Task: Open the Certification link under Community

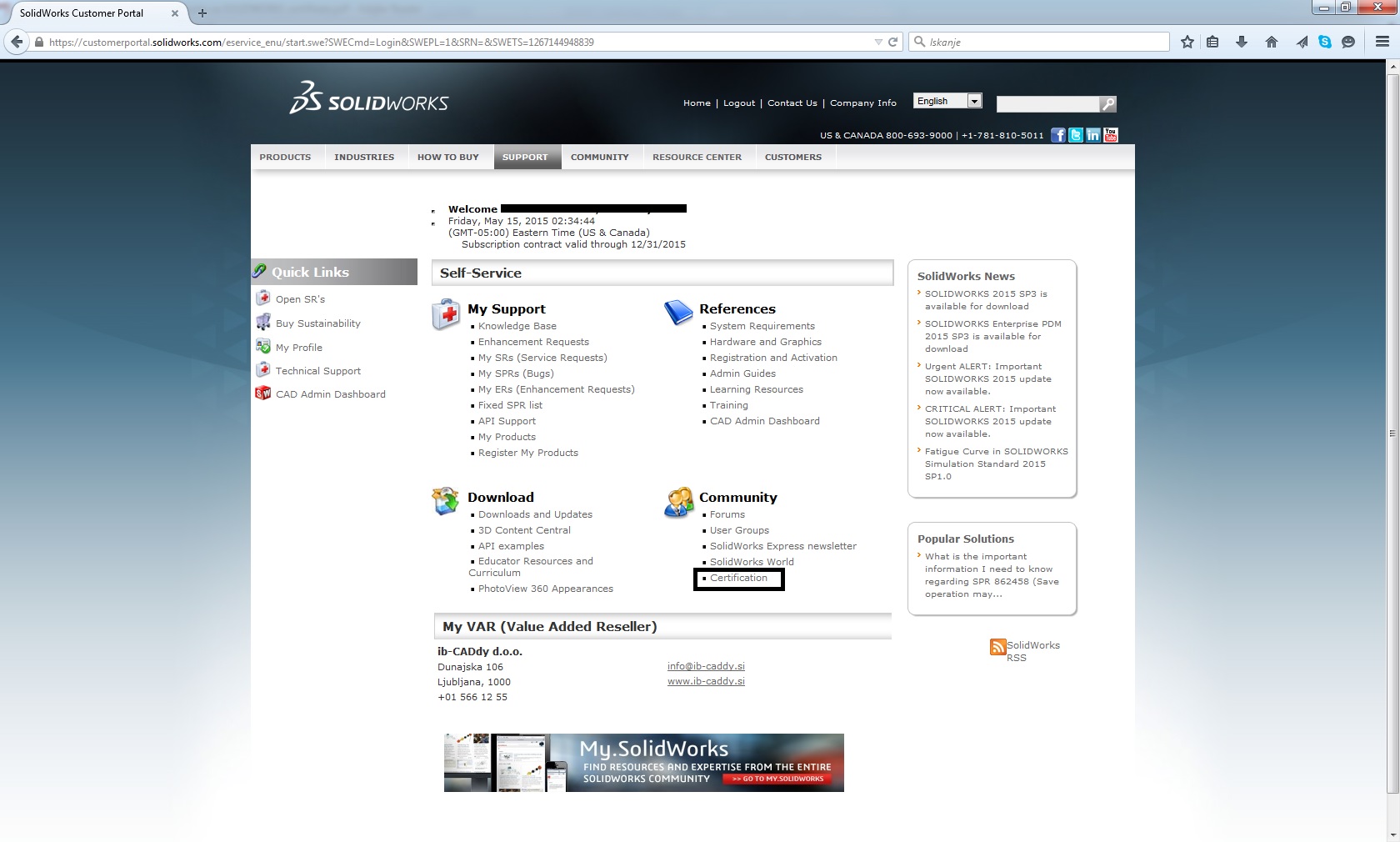Action: coord(738,578)
